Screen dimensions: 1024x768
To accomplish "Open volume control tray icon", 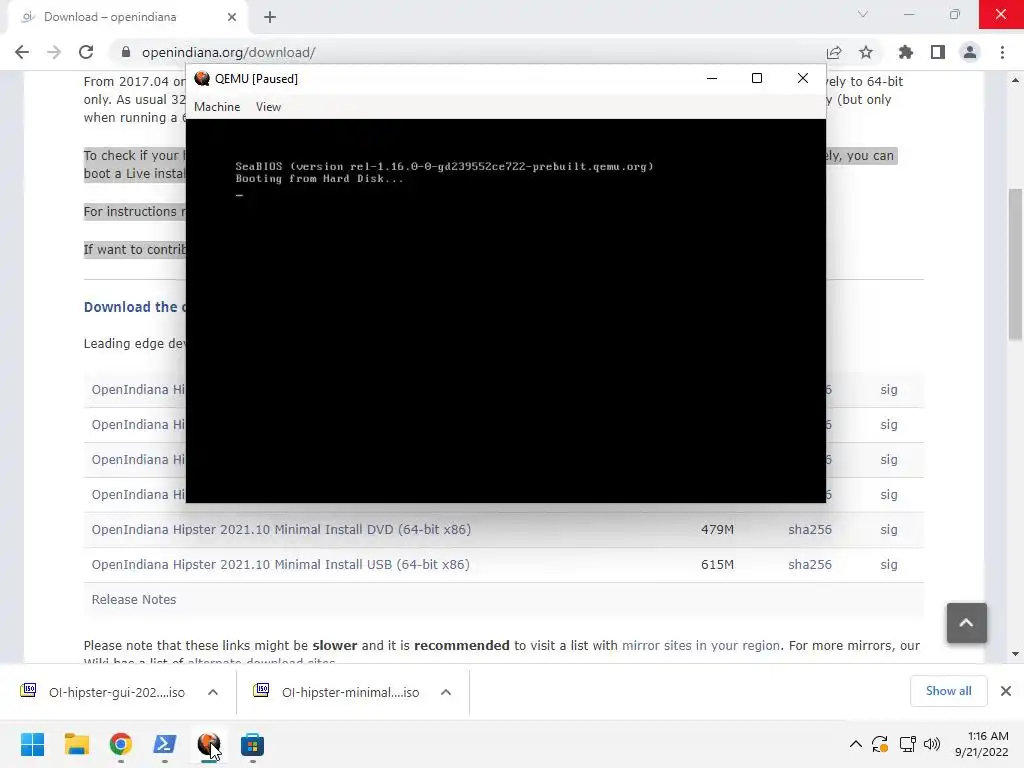I will (932, 744).
